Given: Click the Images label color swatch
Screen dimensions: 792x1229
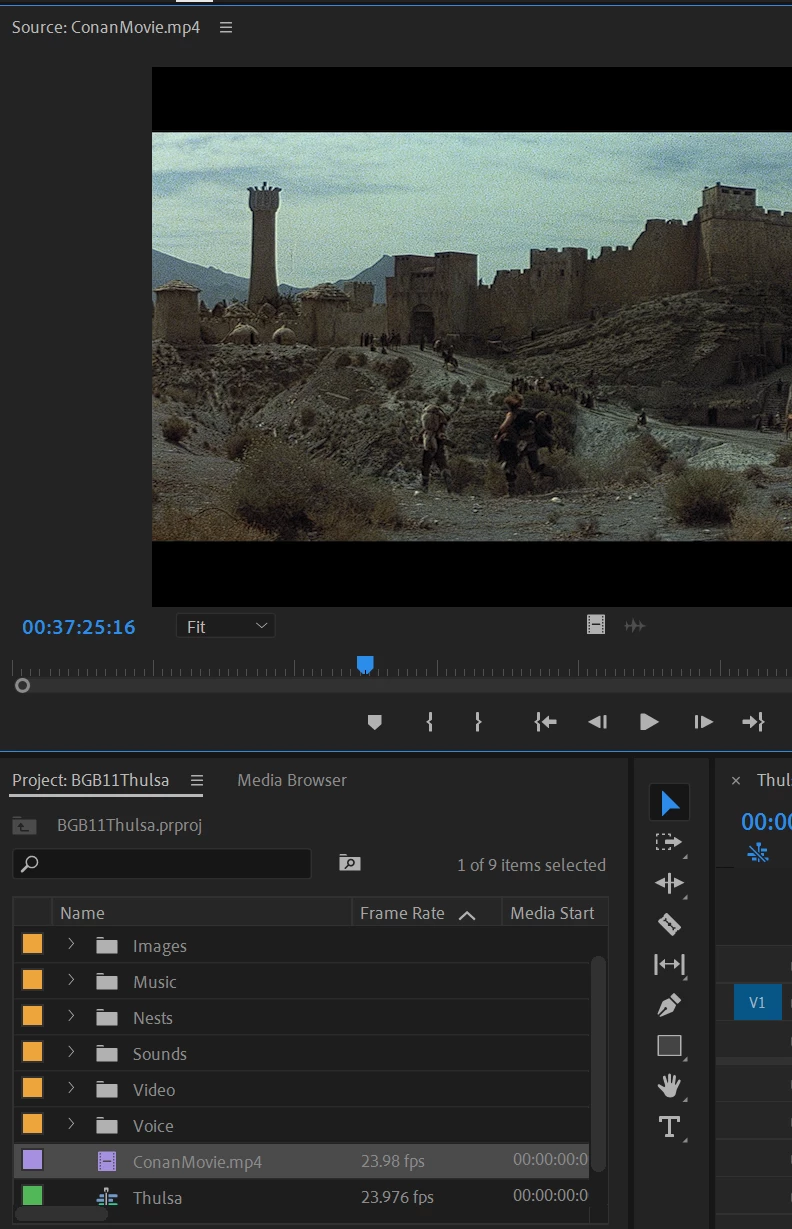Looking at the screenshot, I should coord(32,944).
